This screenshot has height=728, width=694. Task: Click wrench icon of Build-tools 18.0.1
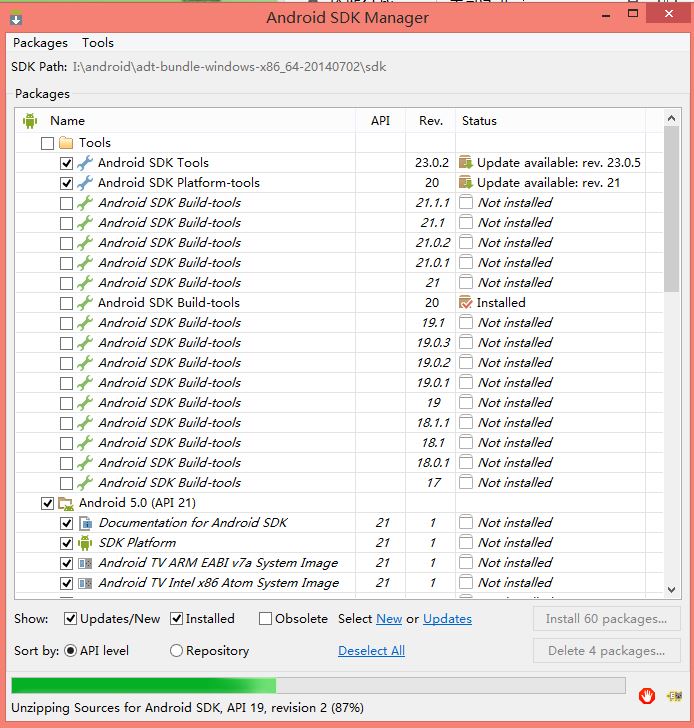[x=84, y=463]
